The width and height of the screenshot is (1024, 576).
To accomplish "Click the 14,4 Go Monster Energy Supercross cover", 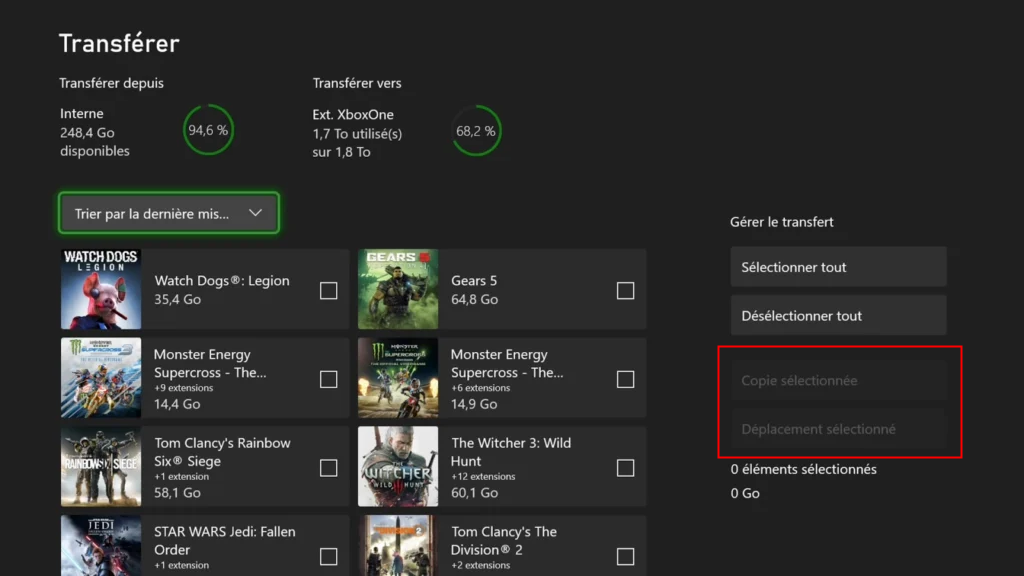I will tap(101, 379).
